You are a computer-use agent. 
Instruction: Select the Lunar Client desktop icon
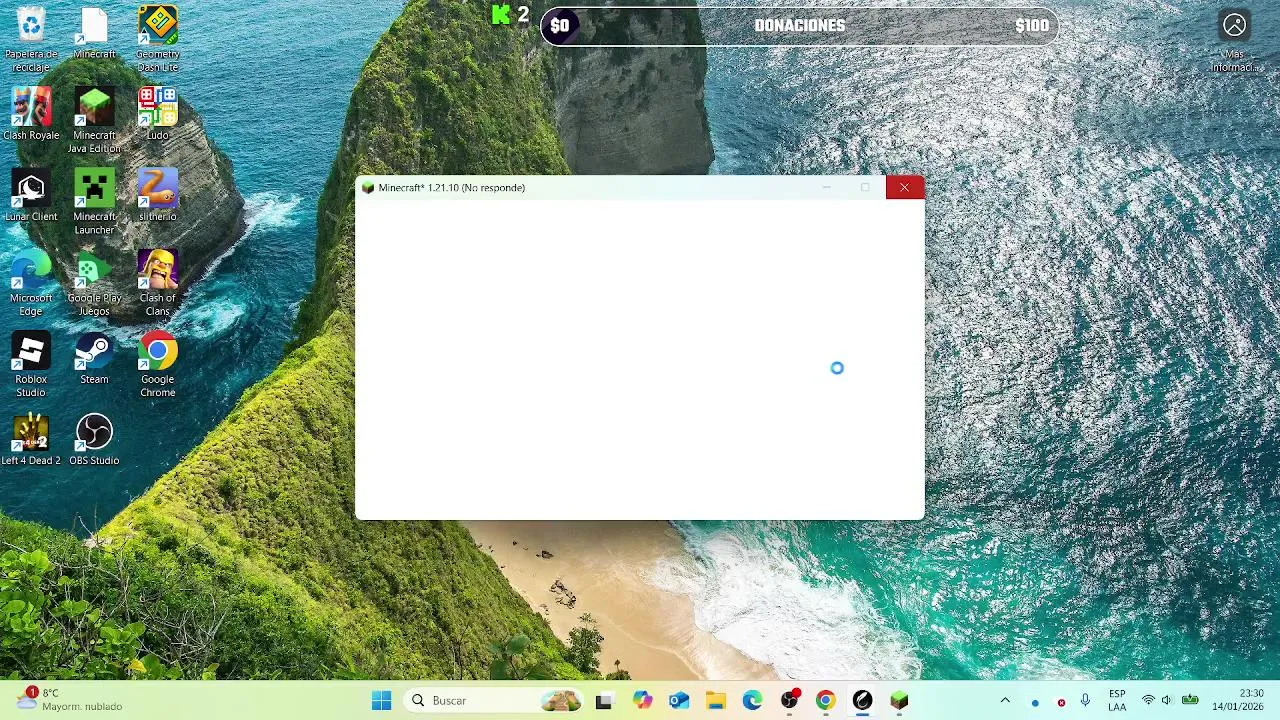pyautogui.click(x=31, y=196)
